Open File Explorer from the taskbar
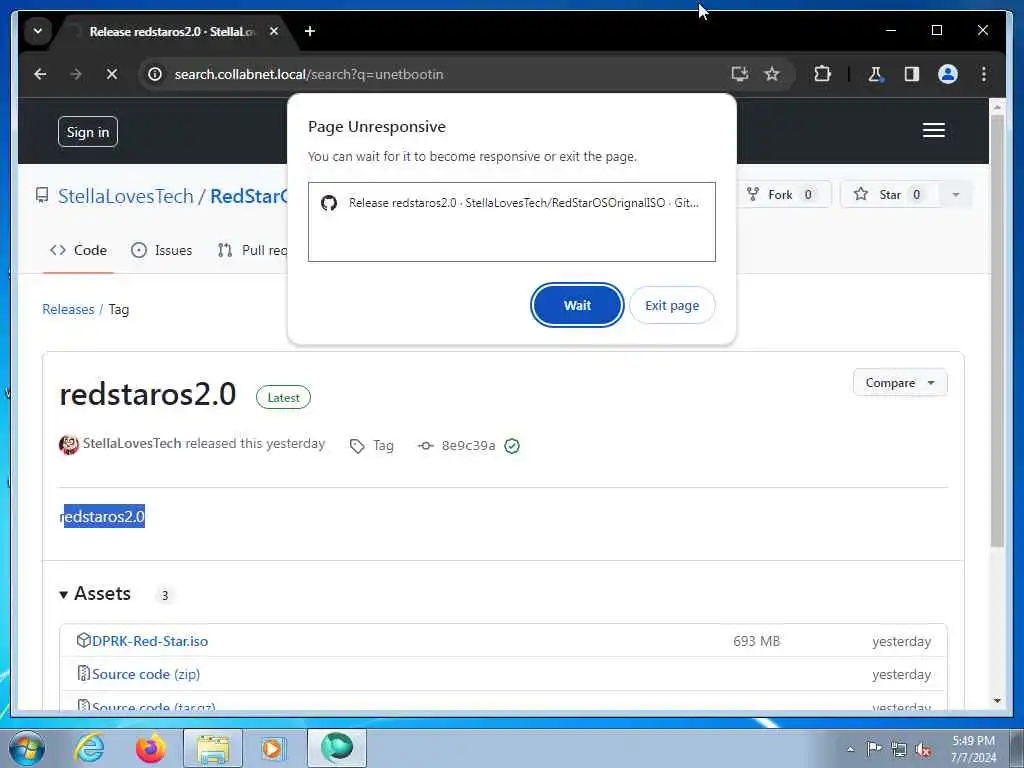This screenshot has height=768, width=1024. 213,748
